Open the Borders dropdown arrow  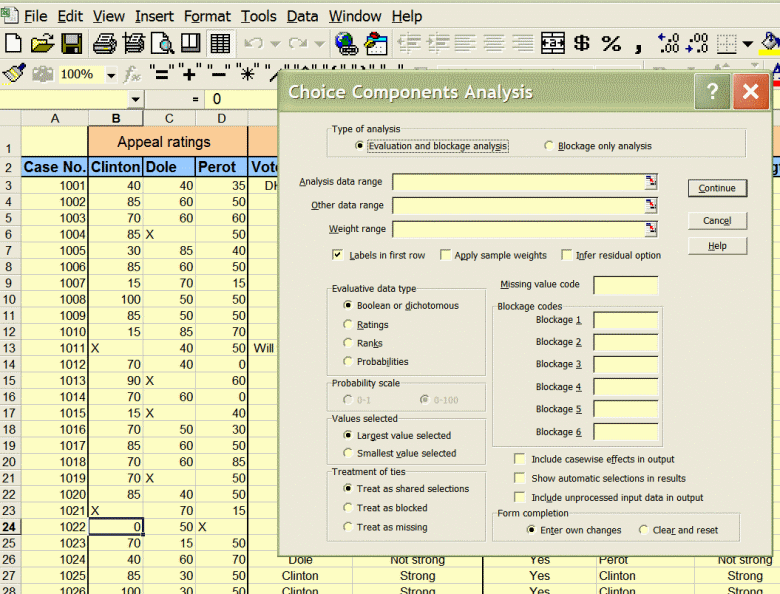pyautogui.click(x=747, y=44)
